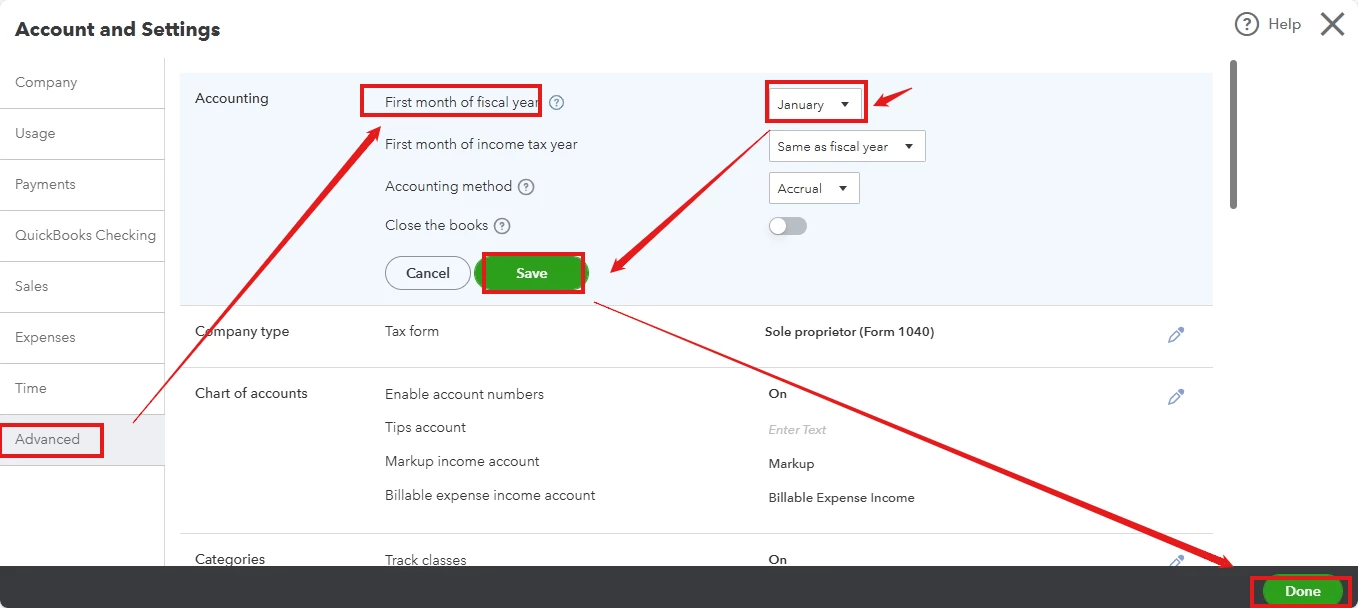Show help for First month of fiscal year
This screenshot has width=1358, height=608.
click(557, 102)
